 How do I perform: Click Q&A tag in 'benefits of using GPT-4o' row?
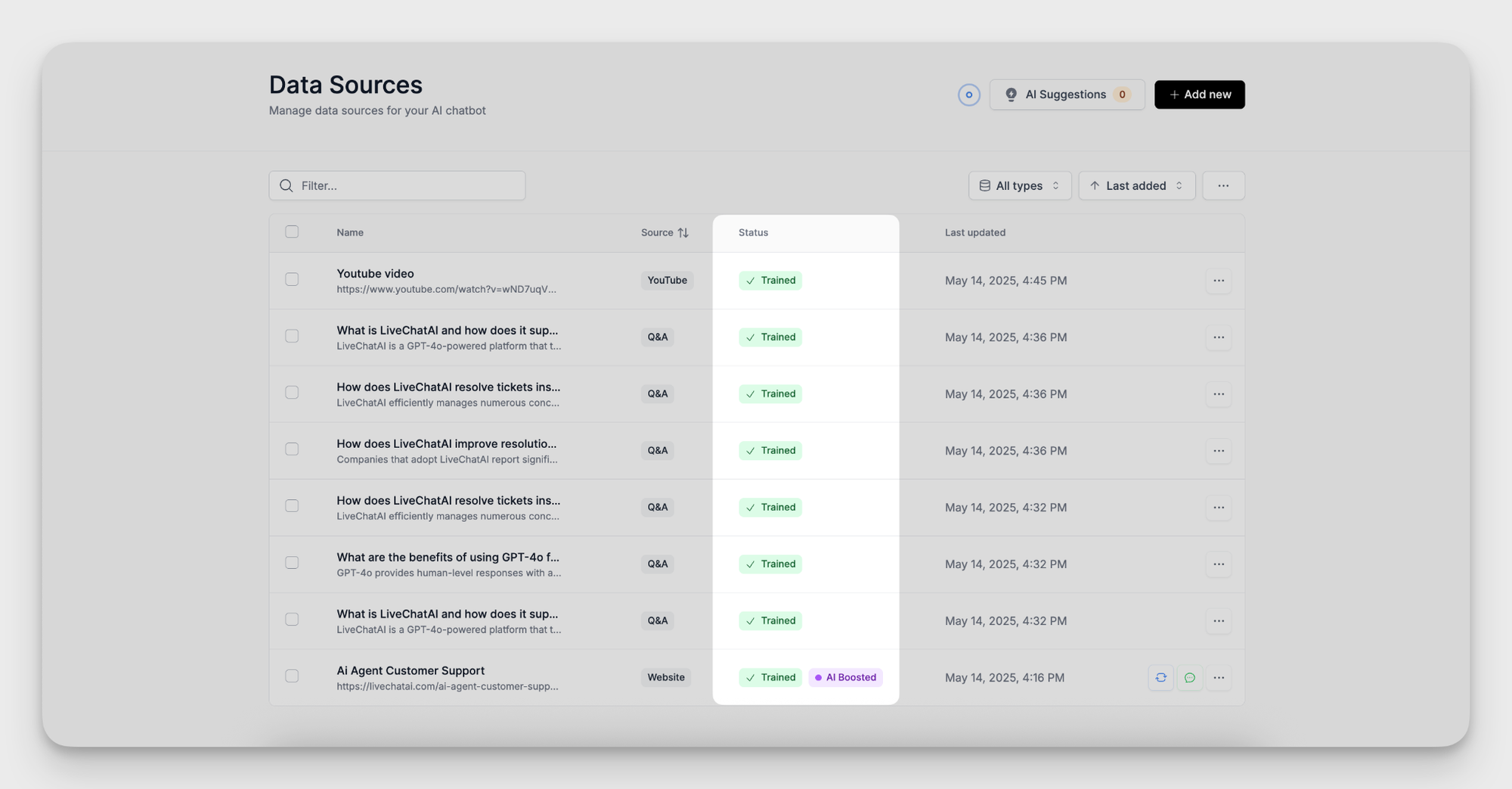[657, 564]
